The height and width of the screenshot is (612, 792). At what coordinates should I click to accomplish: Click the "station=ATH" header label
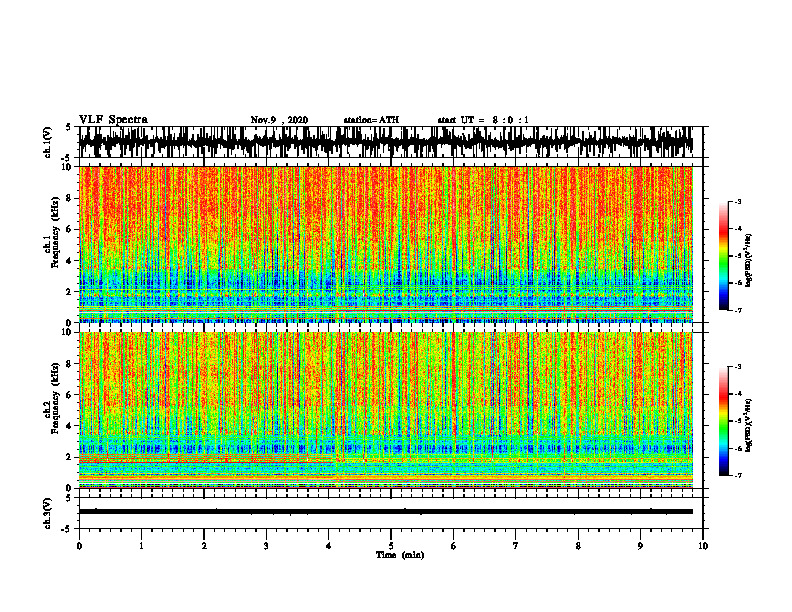click(x=371, y=120)
